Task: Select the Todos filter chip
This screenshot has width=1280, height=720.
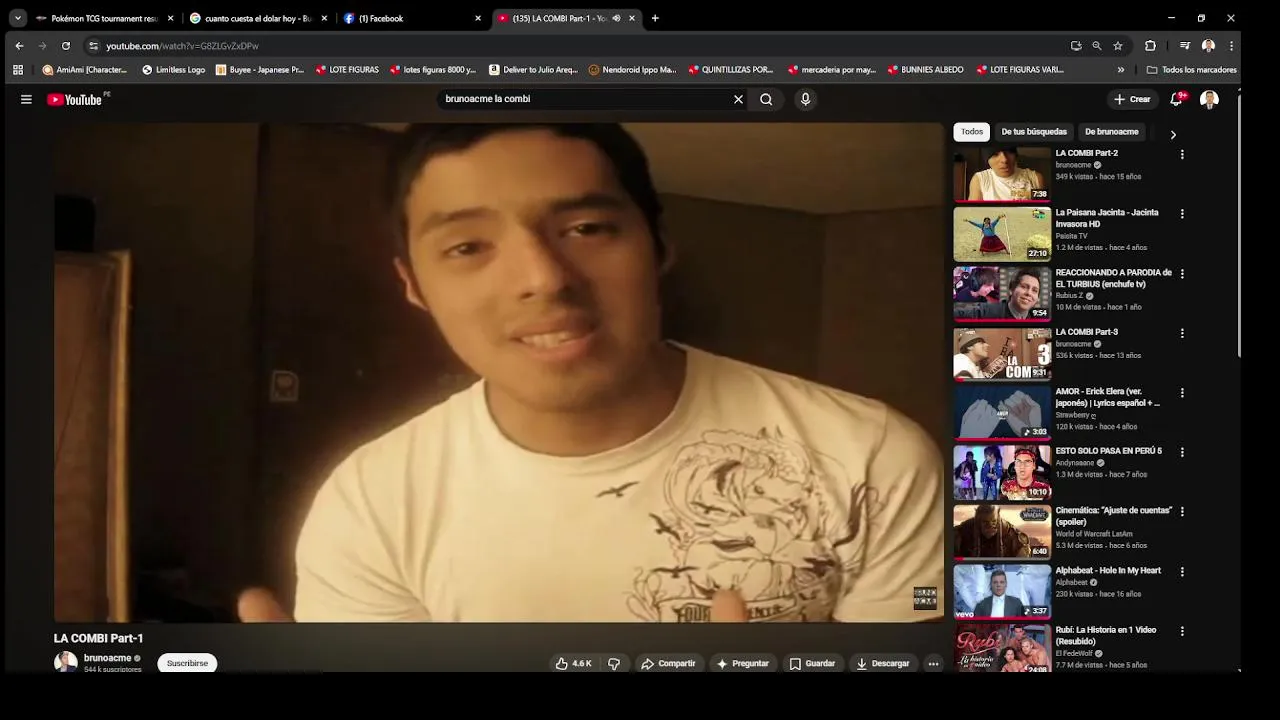Action: click(x=972, y=132)
